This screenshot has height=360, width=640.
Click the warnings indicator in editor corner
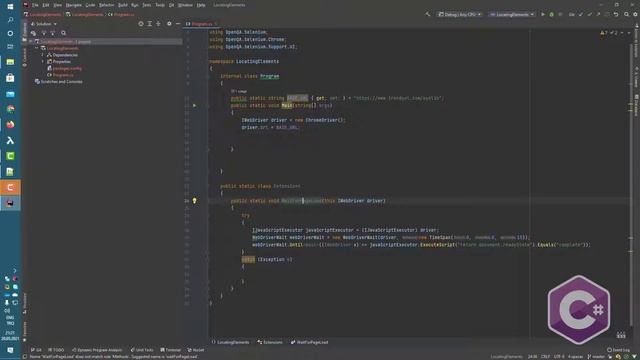click(x=609, y=33)
